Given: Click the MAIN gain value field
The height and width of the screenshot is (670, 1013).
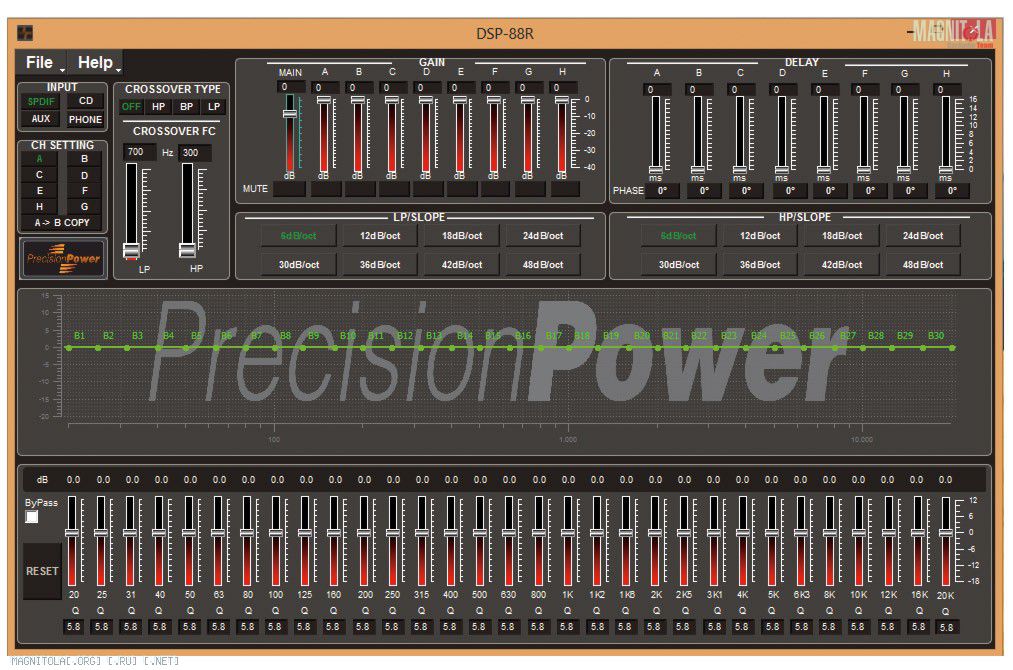Looking at the screenshot, I should (291, 87).
